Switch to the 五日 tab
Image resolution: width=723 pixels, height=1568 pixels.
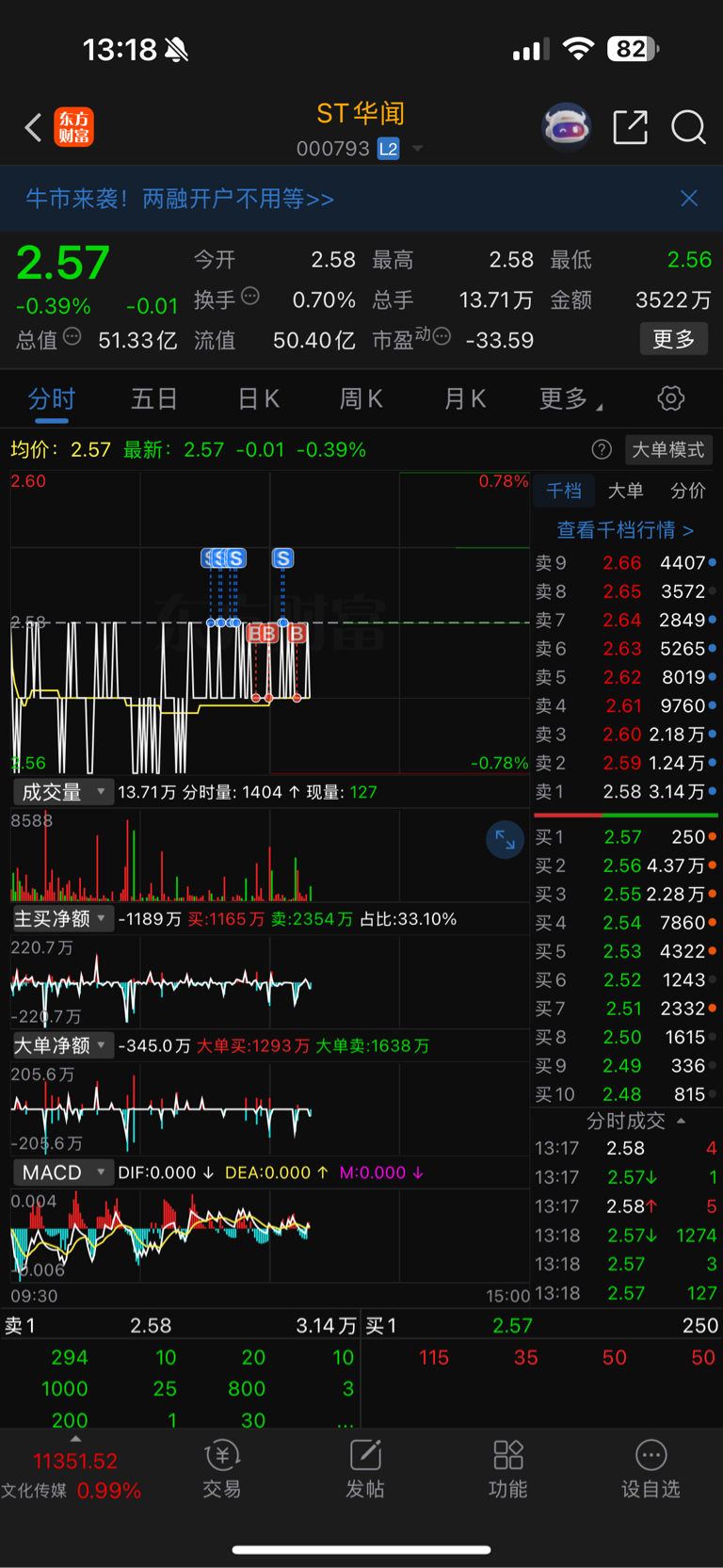154,399
